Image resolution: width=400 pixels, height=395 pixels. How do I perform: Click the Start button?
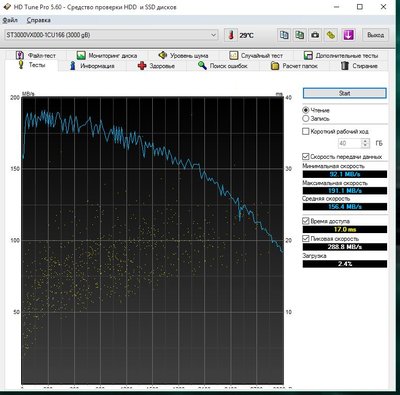coord(345,93)
